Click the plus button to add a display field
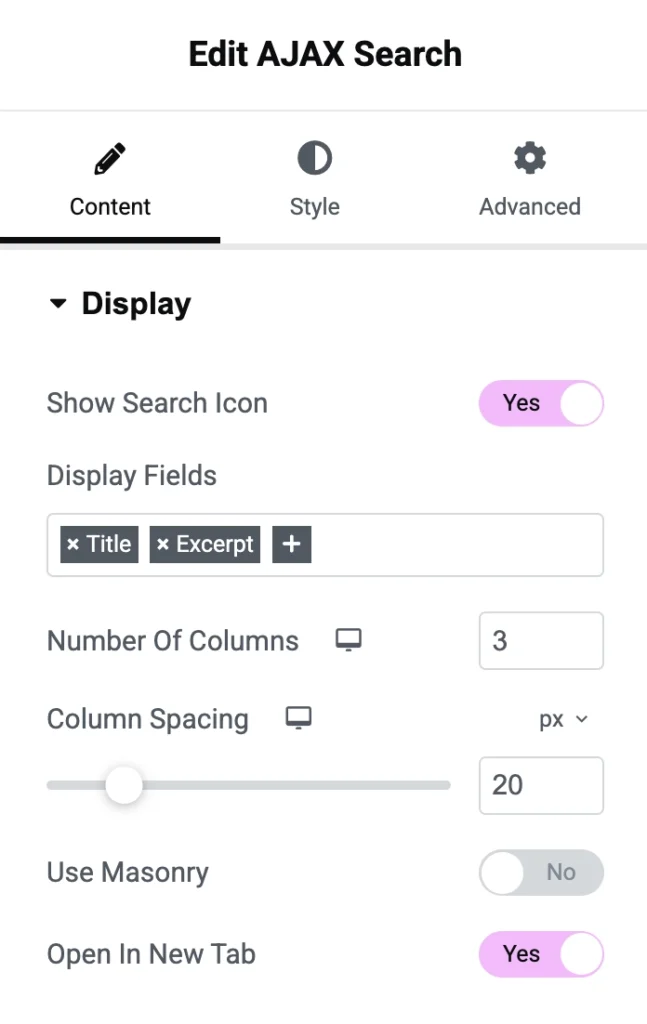The height and width of the screenshot is (1024, 647). 291,545
